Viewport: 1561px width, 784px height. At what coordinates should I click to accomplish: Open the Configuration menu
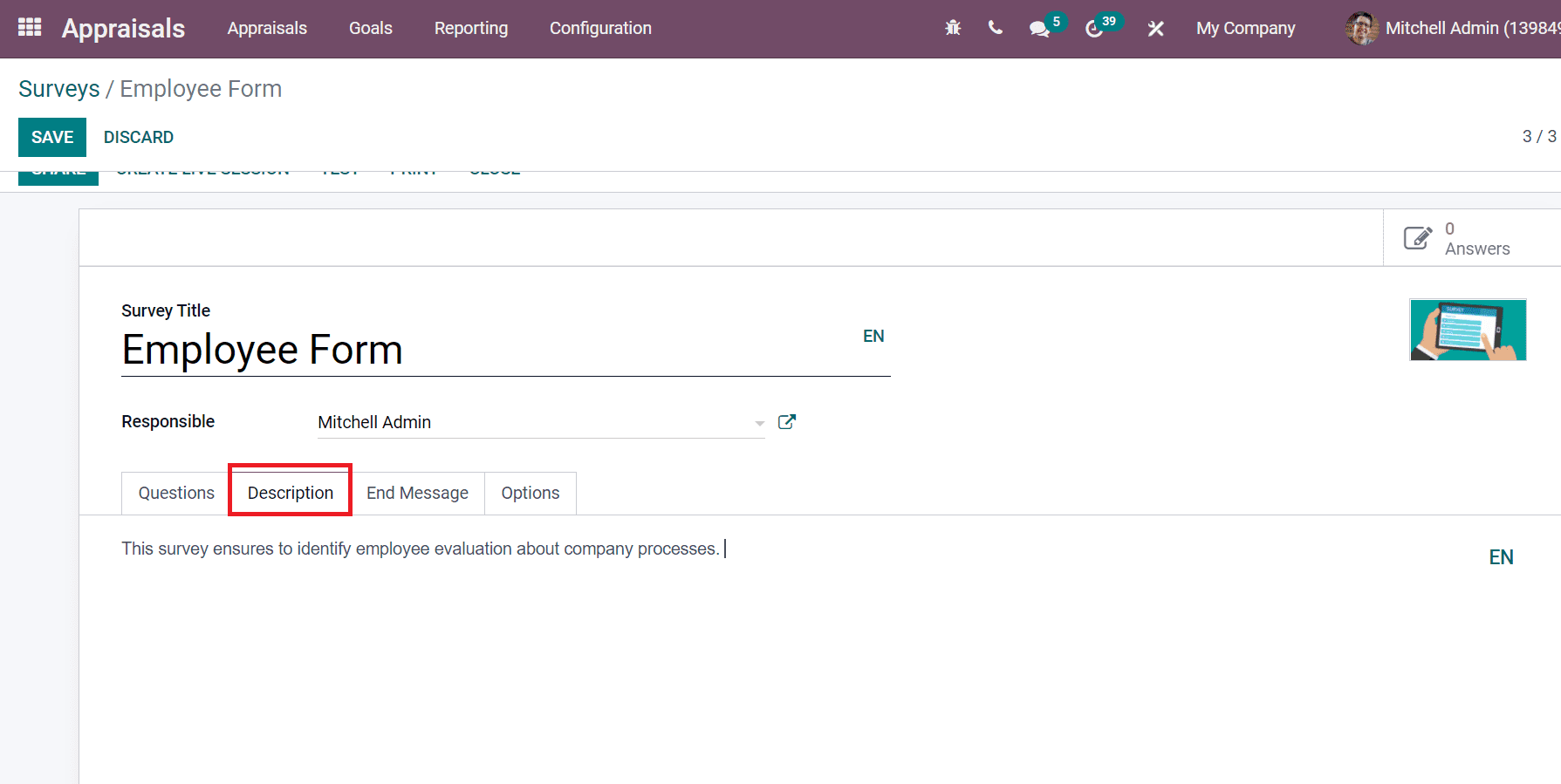coord(600,29)
